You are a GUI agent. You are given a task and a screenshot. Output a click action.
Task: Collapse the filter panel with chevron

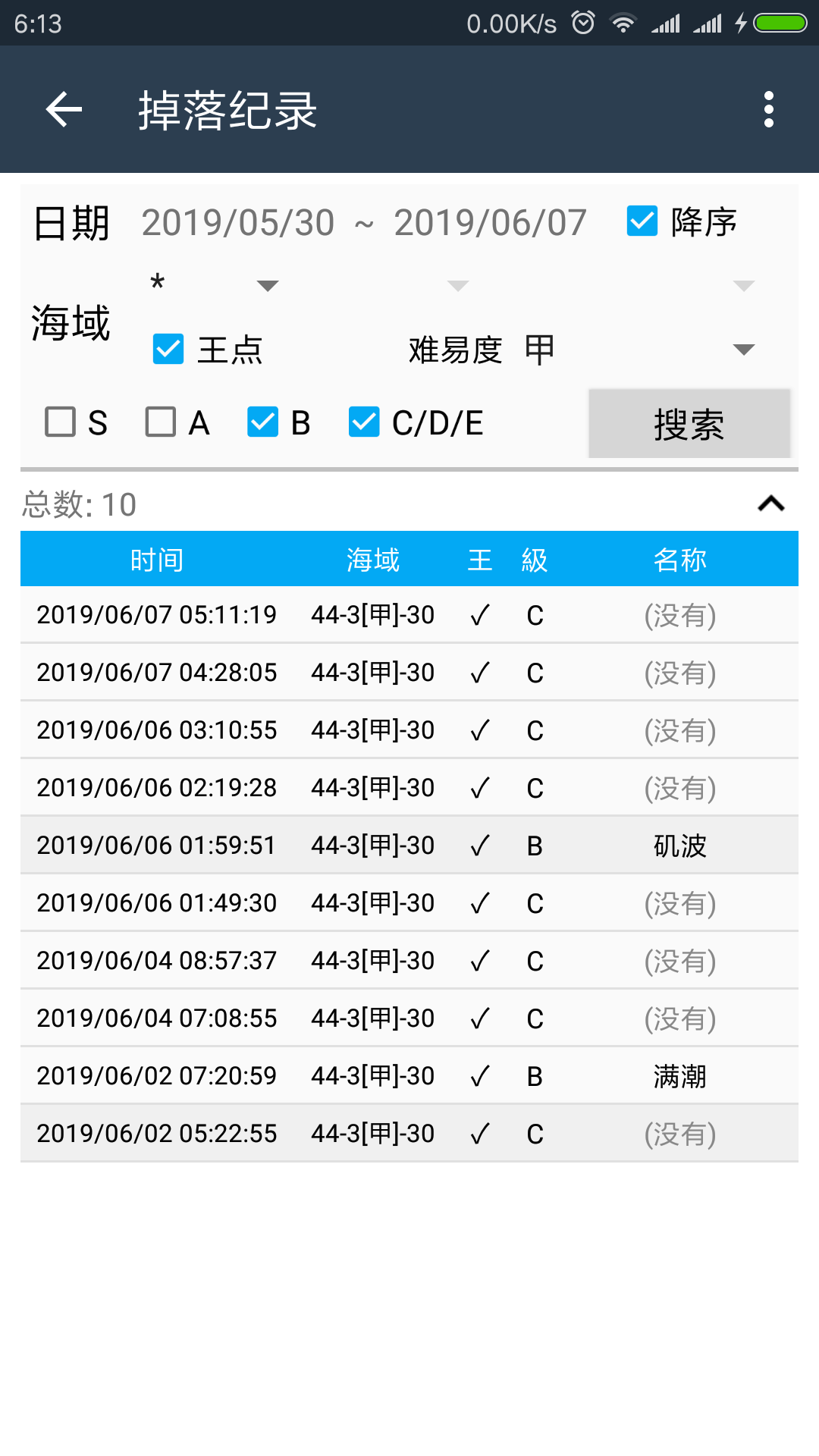(771, 504)
